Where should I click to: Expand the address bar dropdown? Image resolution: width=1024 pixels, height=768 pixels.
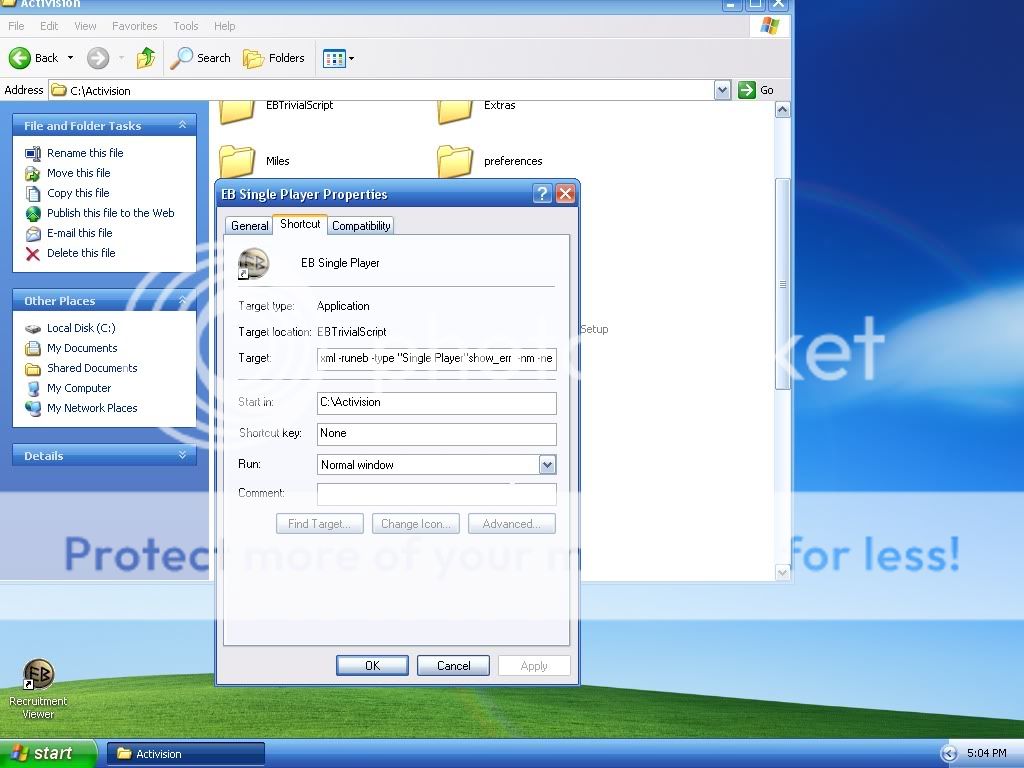click(722, 90)
